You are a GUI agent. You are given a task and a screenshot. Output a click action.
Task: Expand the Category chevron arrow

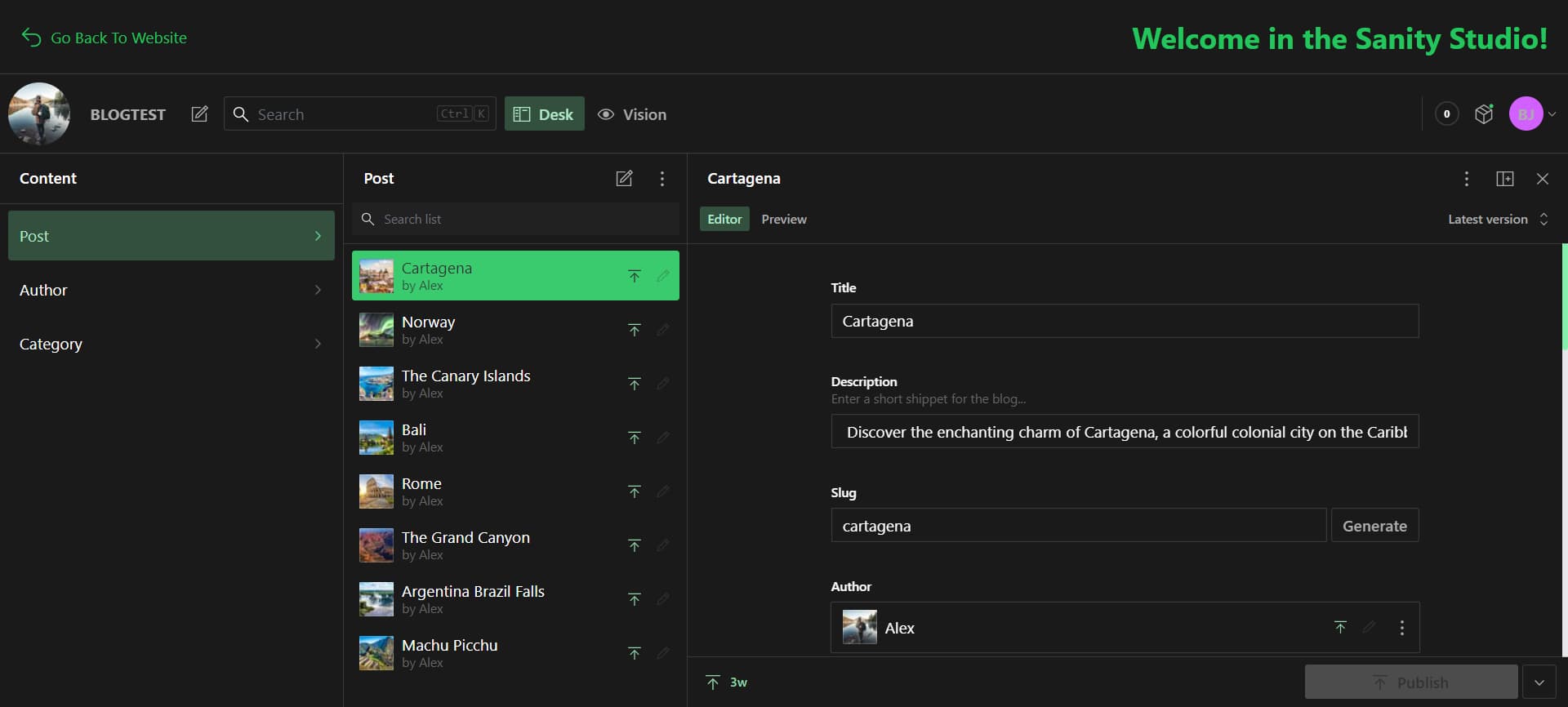point(318,344)
